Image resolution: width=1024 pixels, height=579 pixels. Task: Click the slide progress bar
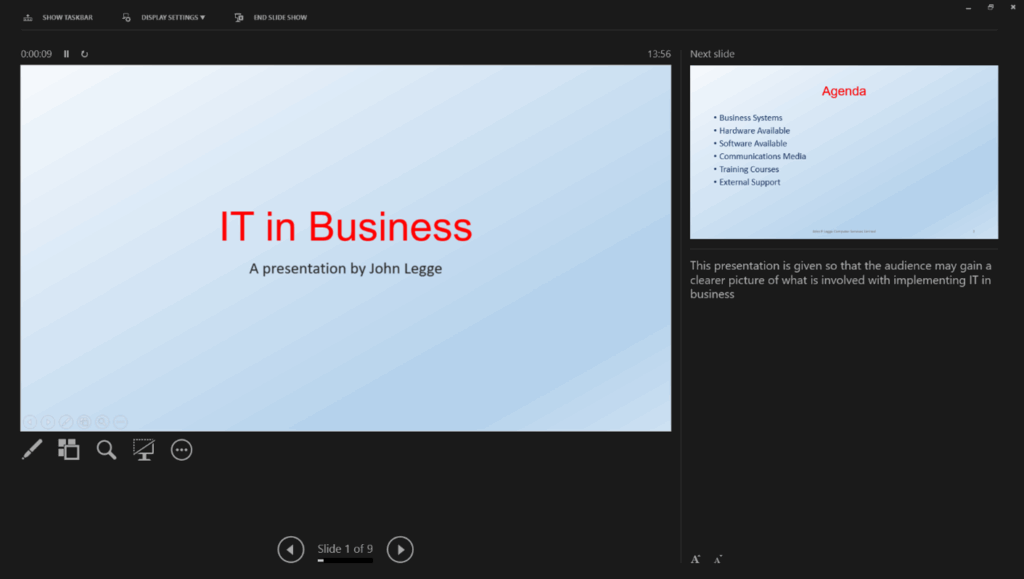point(345,562)
